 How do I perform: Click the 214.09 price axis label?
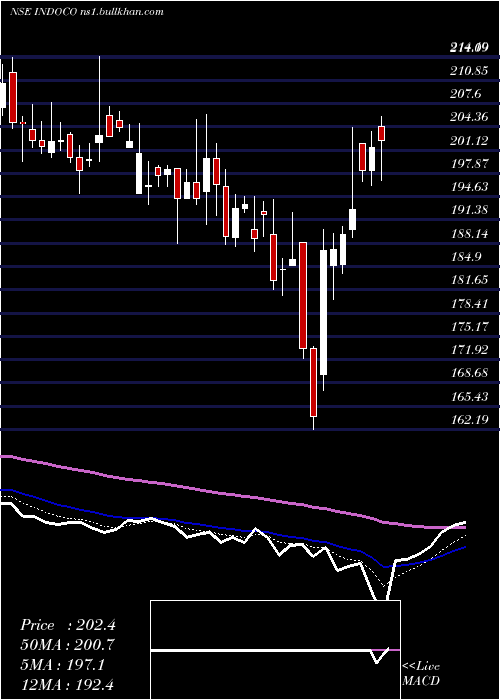tap(469, 47)
